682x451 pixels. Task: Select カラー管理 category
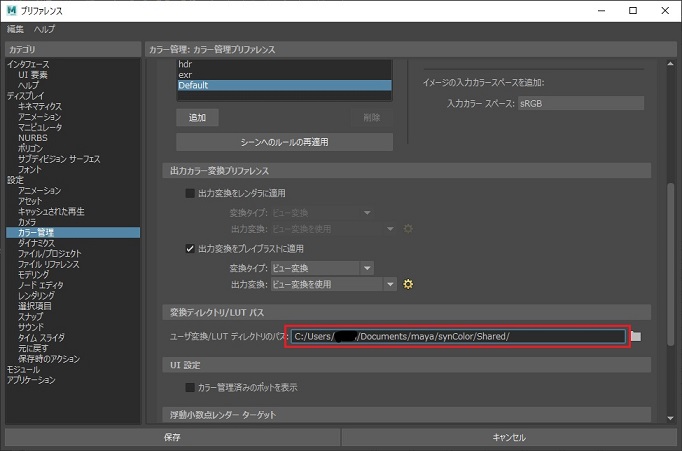pyautogui.click(x=73, y=232)
